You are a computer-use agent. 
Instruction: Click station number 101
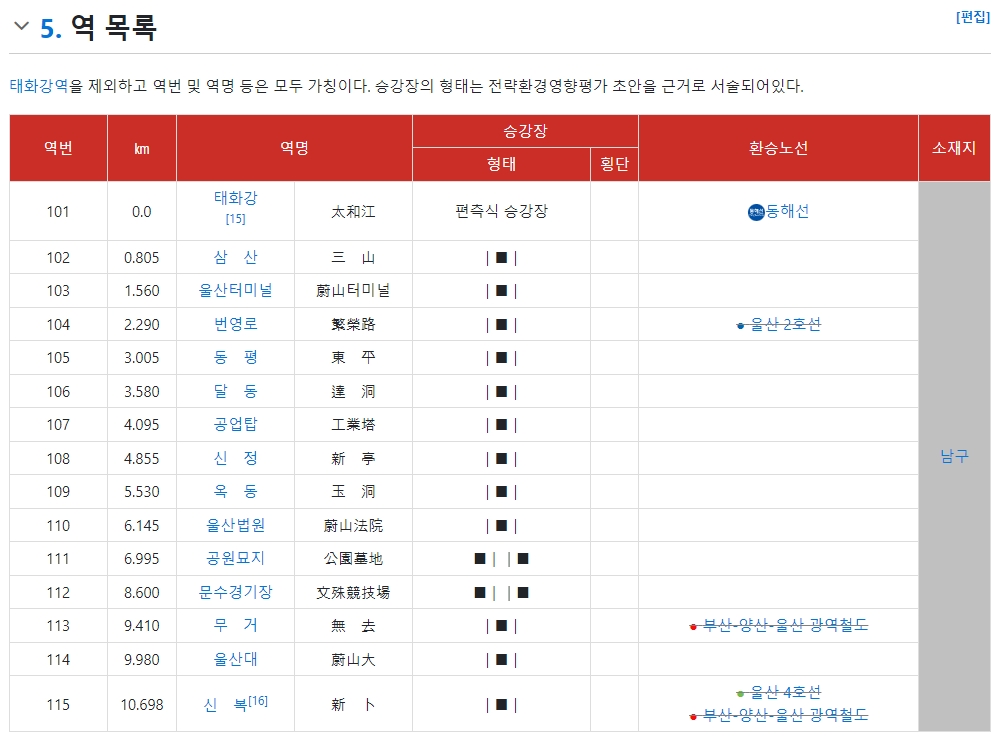click(58, 212)
